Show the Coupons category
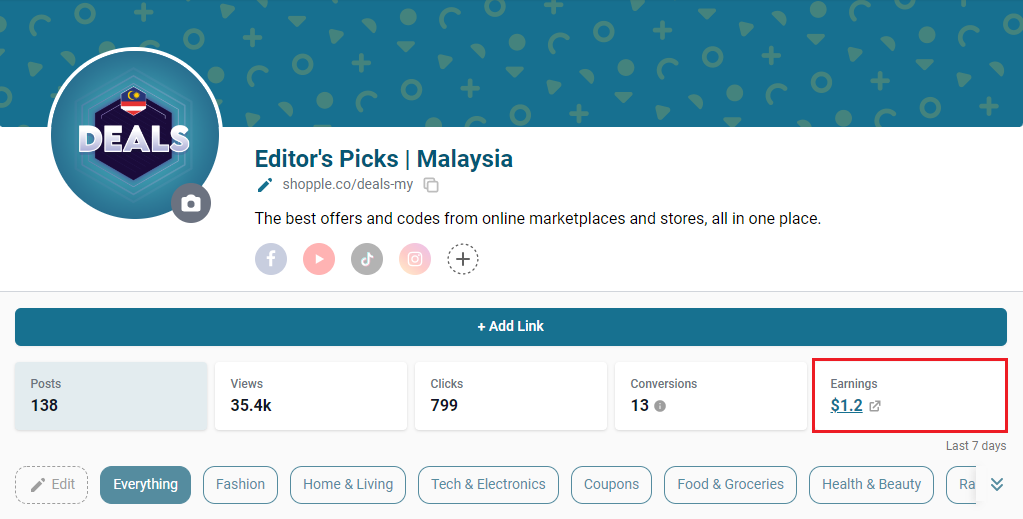This screenshot has width=1023, height=519. click(x=611, y=484)
